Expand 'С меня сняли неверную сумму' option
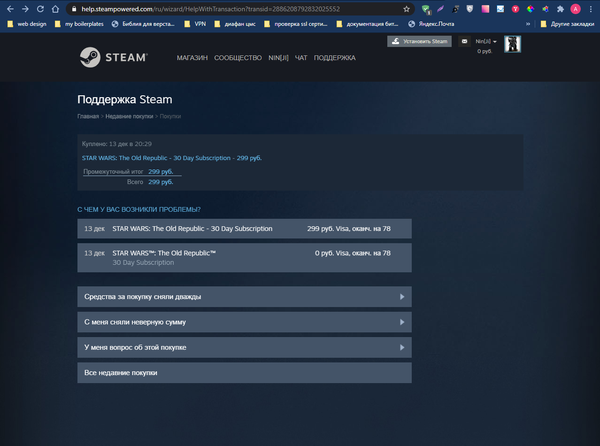 pos(244,322)
